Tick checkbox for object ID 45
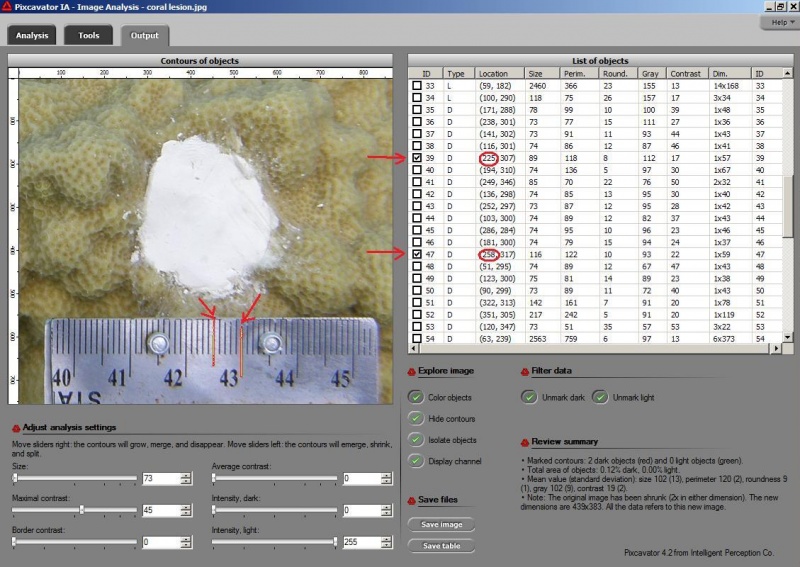The height and width of the screenshot is (567, 800). pyautogui.click(x=417, y=230)
